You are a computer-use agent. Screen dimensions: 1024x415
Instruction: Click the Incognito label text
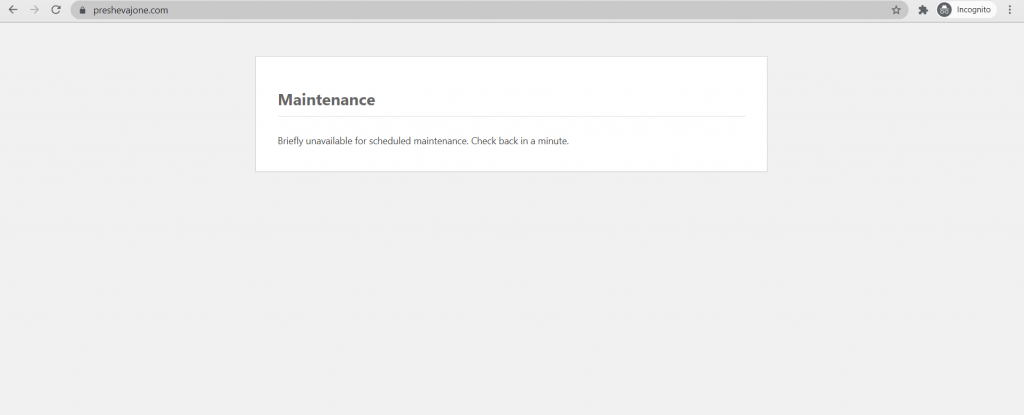pyautogui.click(x=973, y=10)
